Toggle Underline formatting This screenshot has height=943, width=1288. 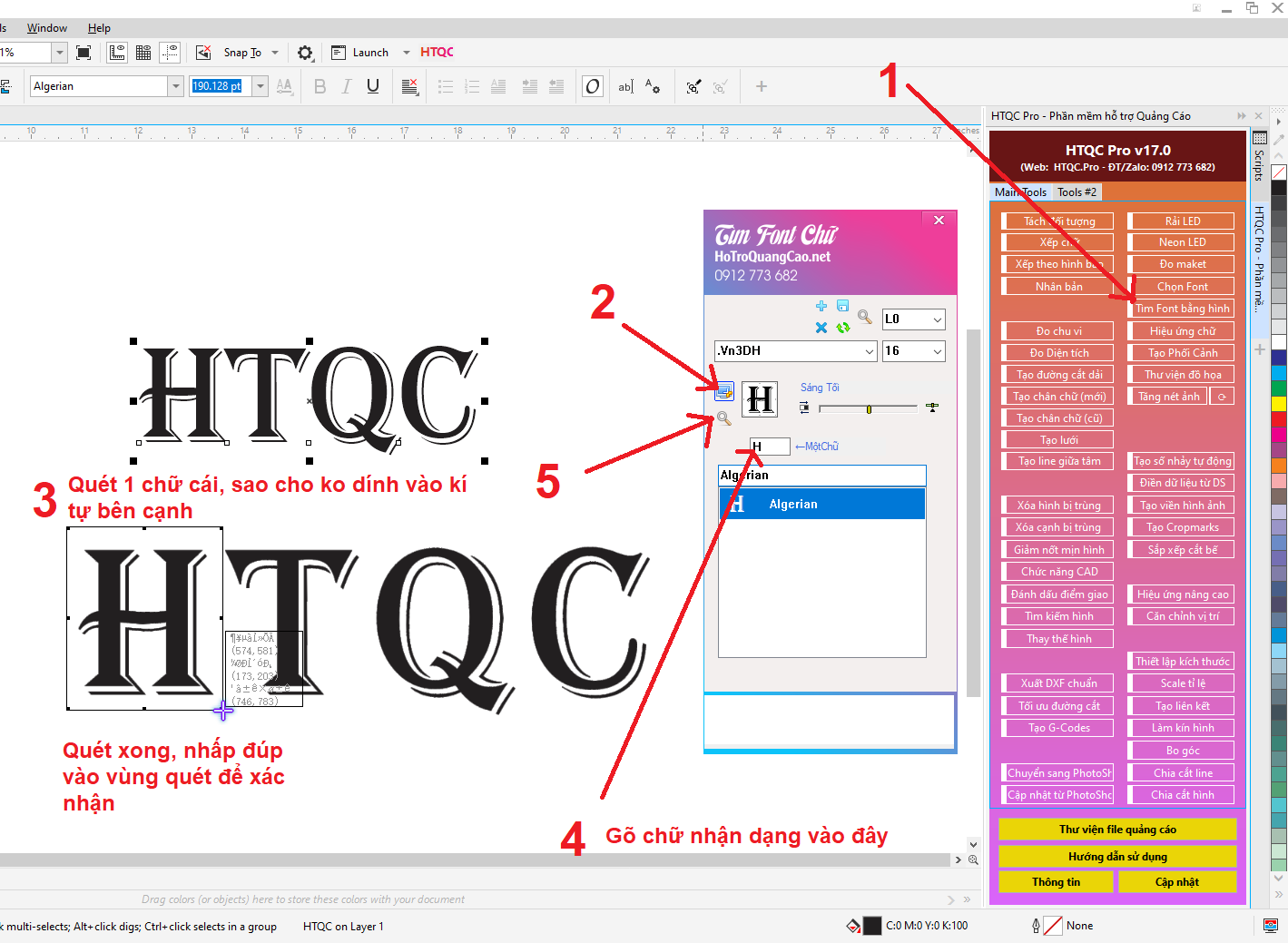372,86
